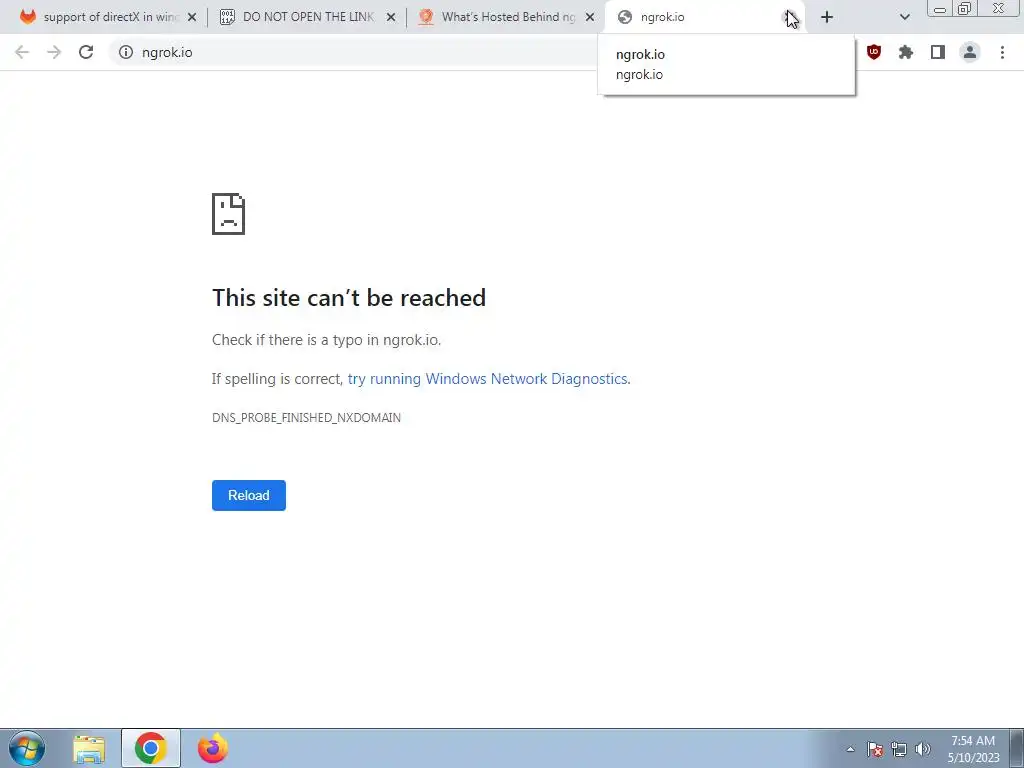Click the globe favicon on ngrok.io tab

pos(625,17)
